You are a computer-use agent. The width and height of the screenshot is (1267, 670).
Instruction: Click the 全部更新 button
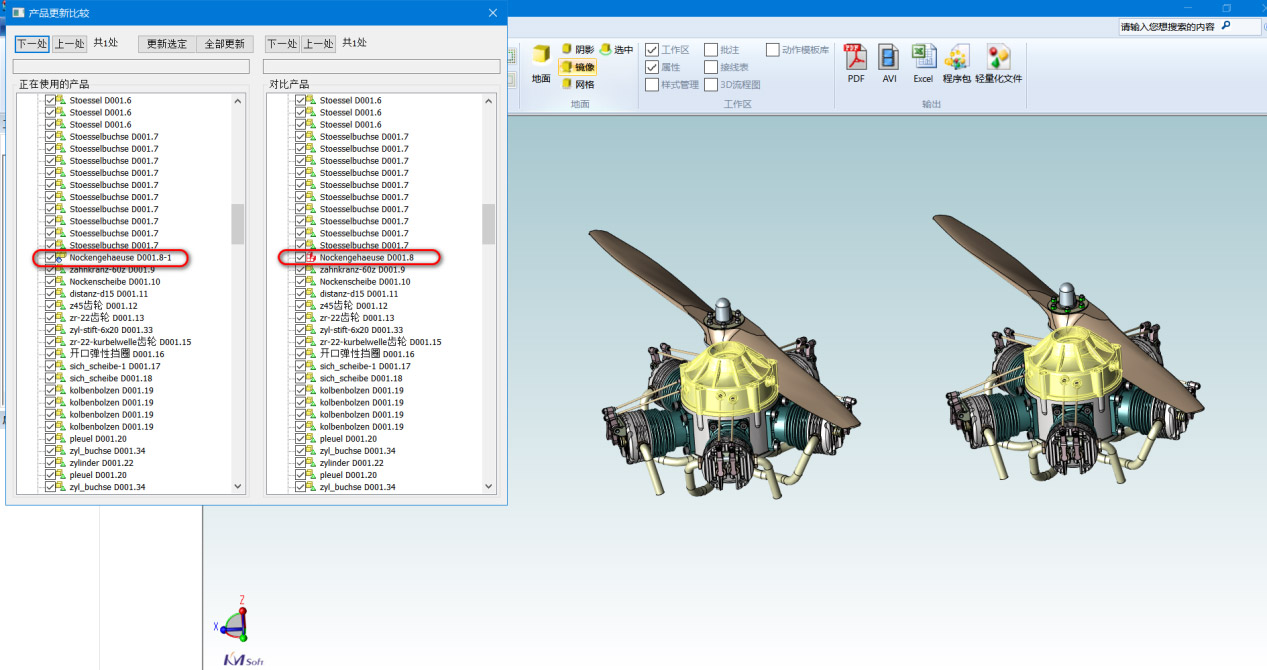[224, 44]
